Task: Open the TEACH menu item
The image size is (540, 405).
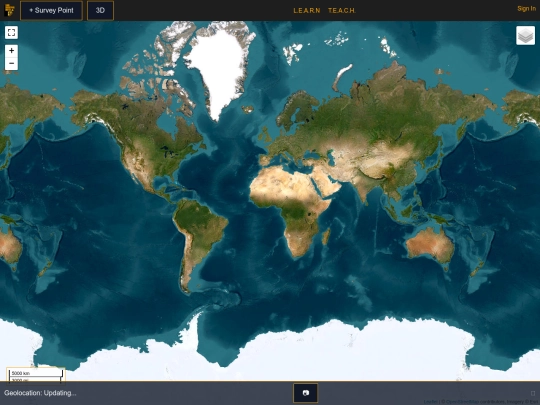Action: [342, 11]
